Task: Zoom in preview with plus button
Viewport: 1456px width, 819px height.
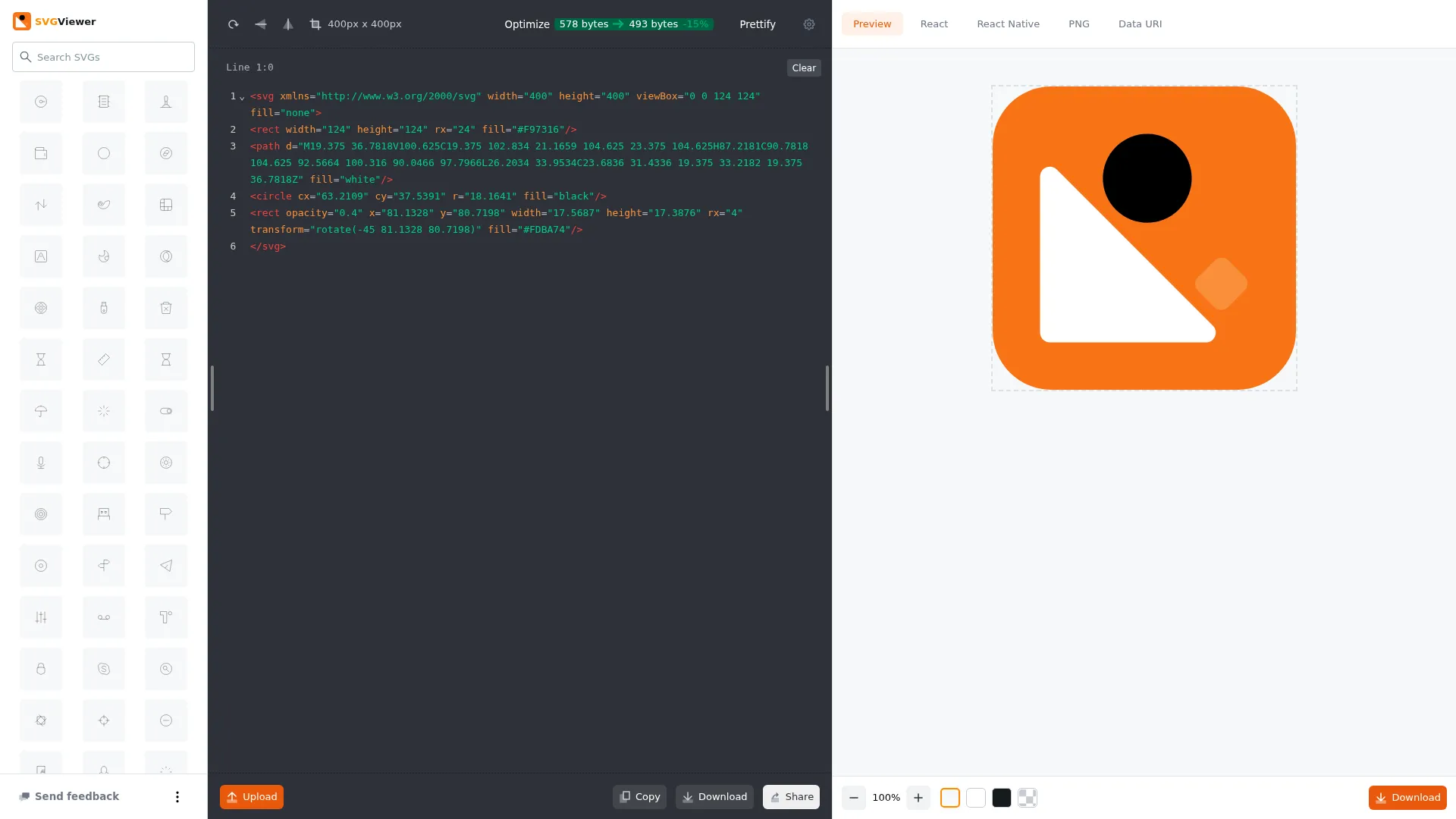Action: (918, 798)
